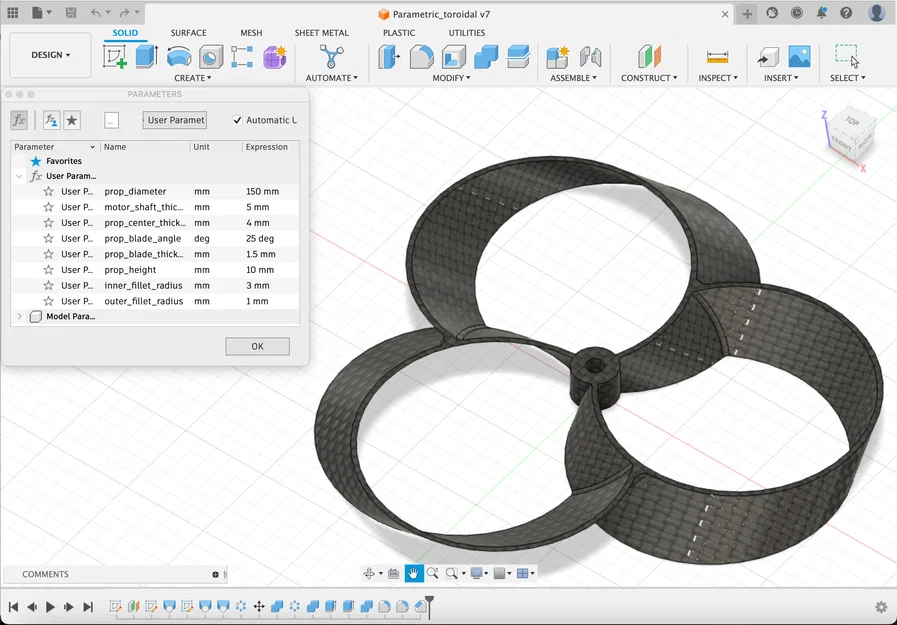The image size is (897, 625).
Task: Select the Create Sketch tool
Action: [x=113, y=57]
